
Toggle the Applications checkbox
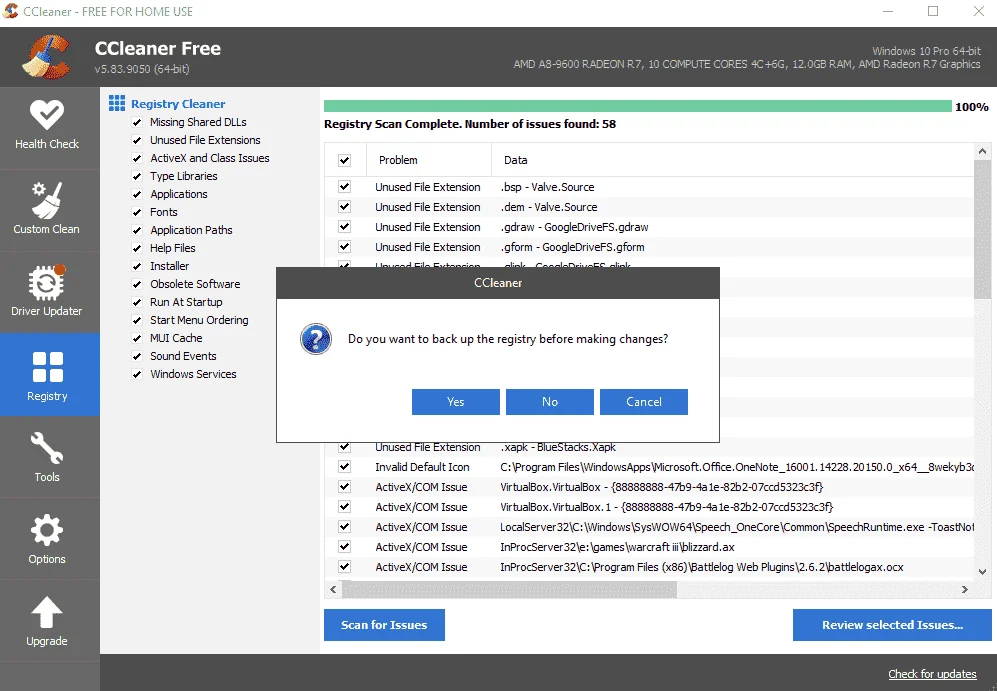[137, 194]
